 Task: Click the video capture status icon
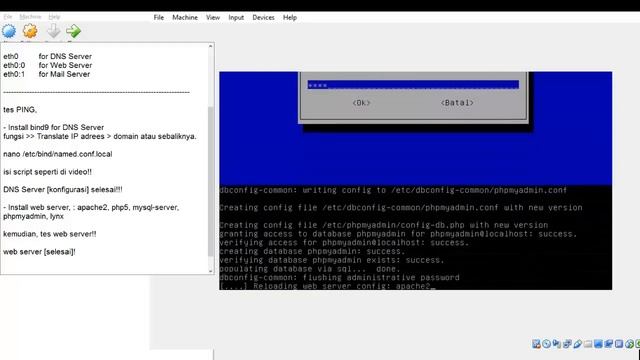(609, 344)
